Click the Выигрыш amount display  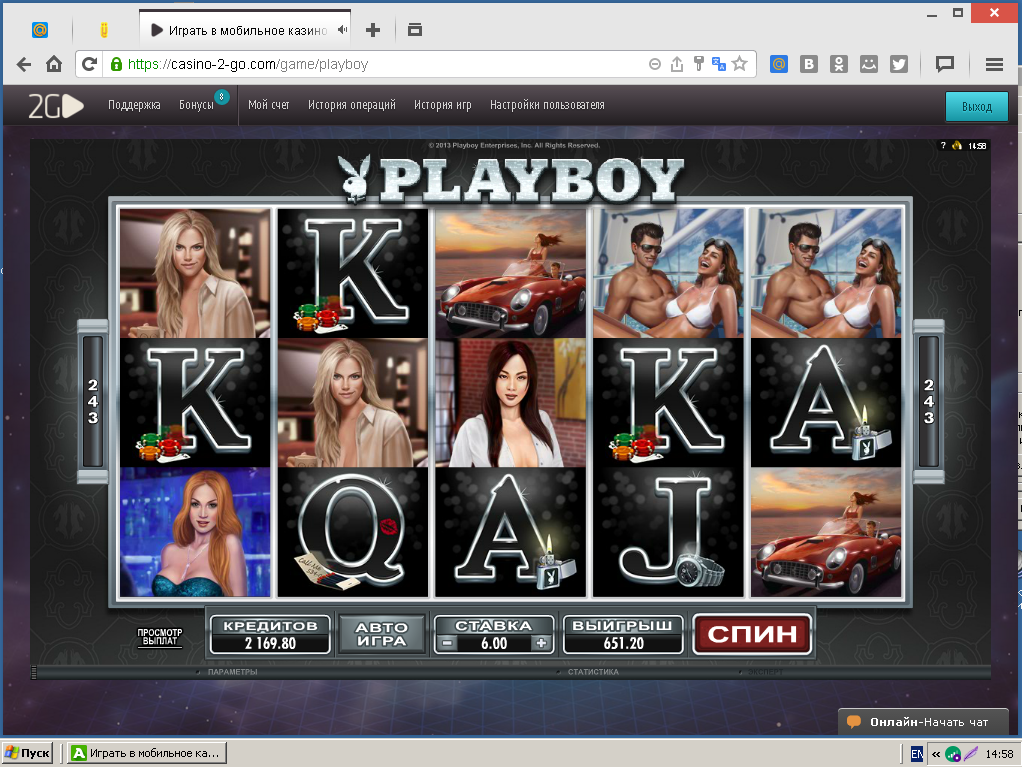pyautogui.click(x=623, y=634)
